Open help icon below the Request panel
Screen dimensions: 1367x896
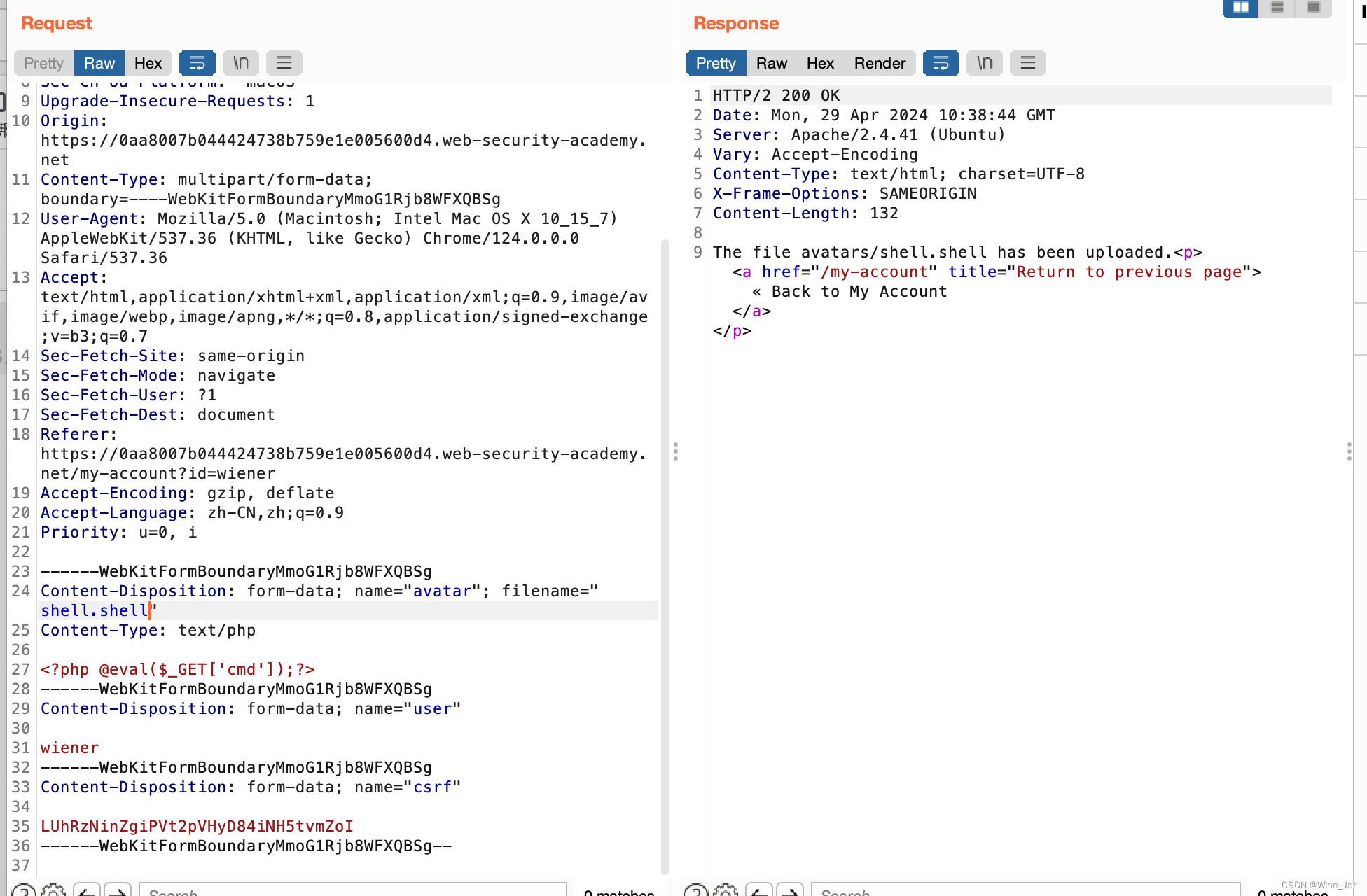coord(24,890)
